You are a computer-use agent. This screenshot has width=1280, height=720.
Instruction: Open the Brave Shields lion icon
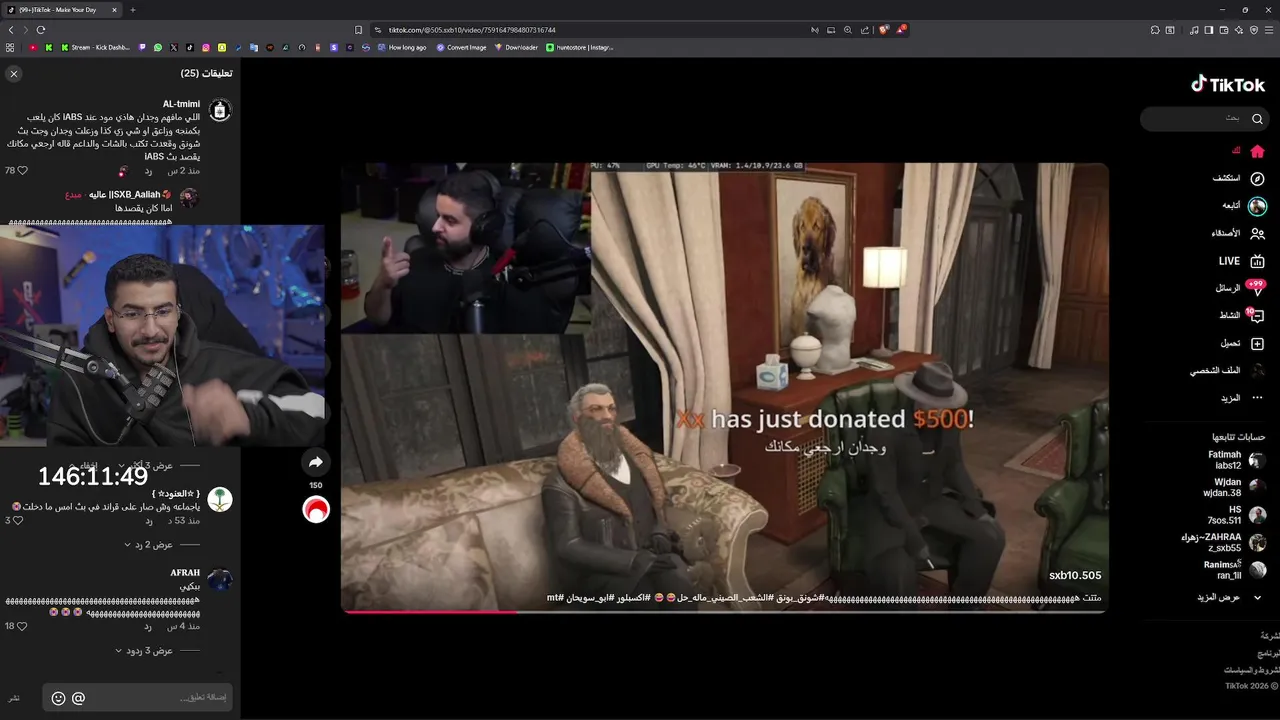pos(884,30)
